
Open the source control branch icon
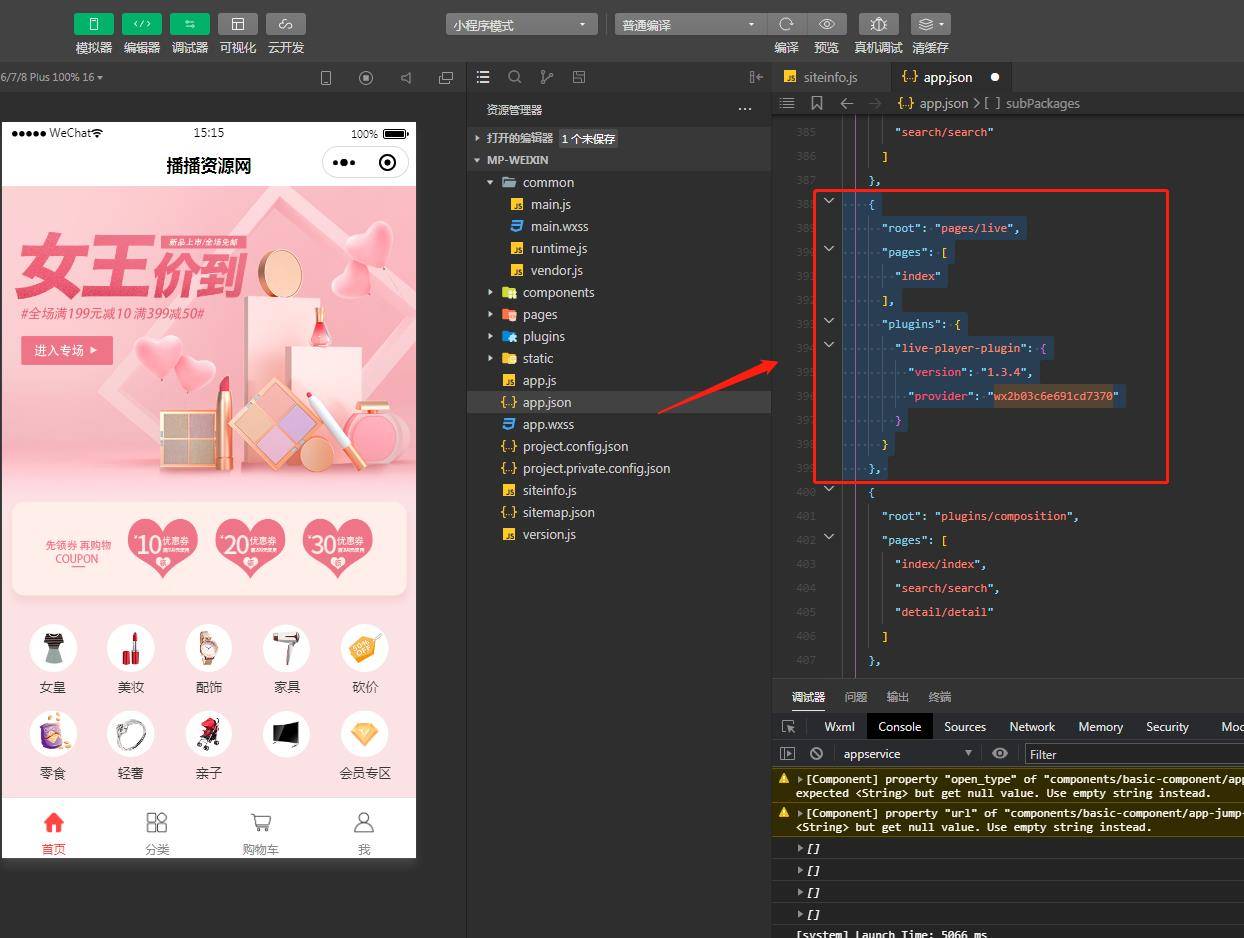547,77
